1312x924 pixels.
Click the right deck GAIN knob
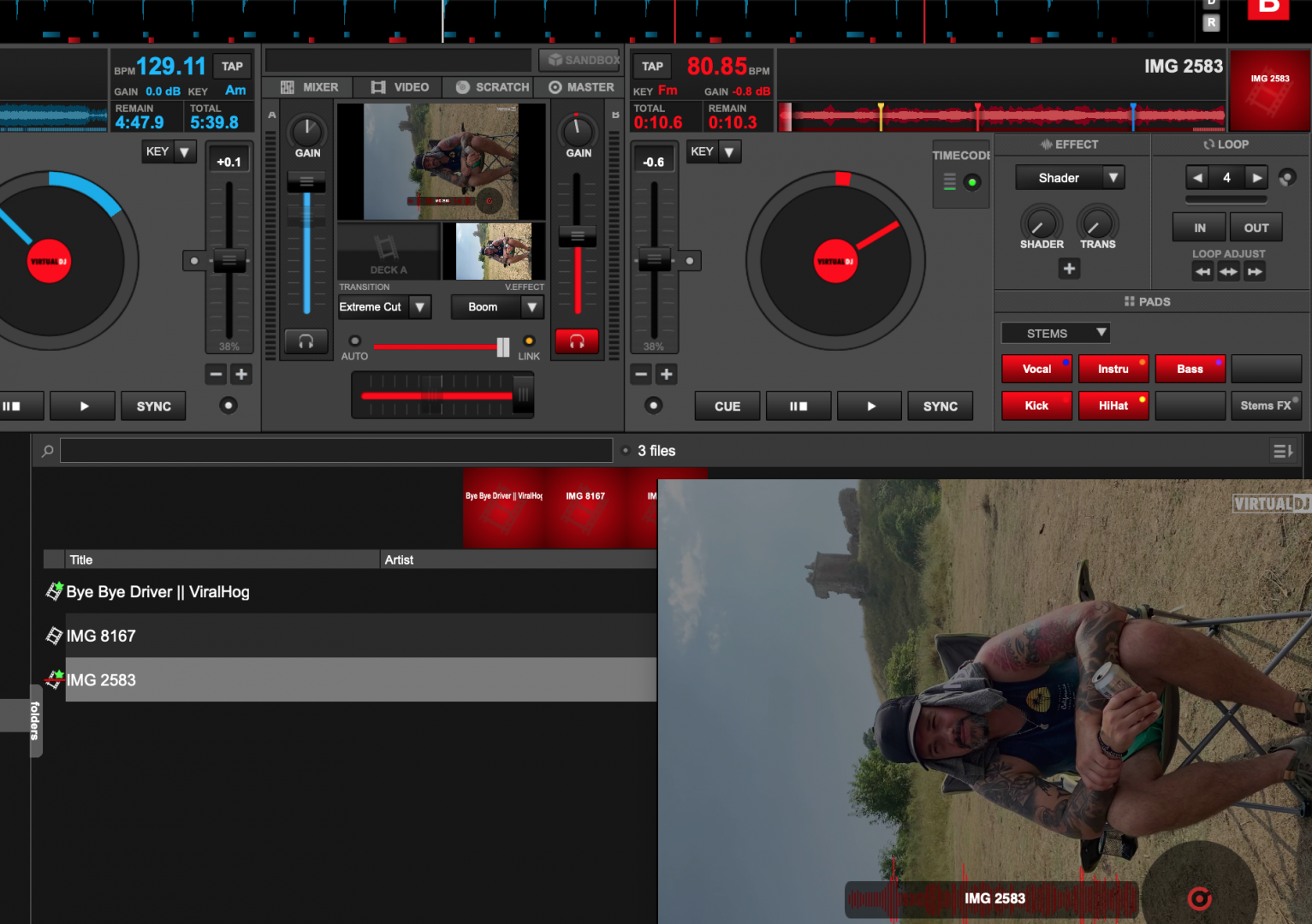tap(578, 131)
